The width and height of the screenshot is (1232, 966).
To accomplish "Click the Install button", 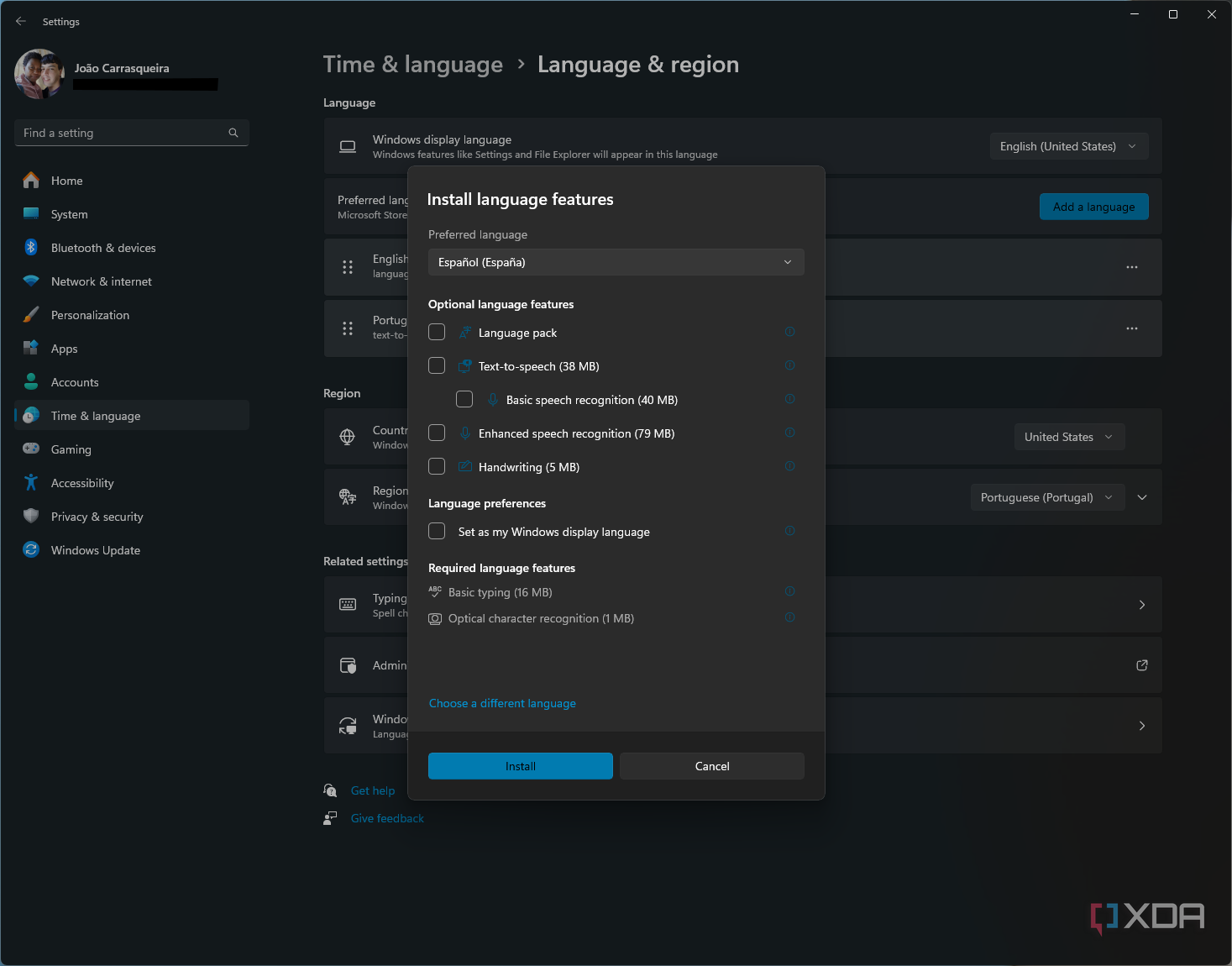I will point(520,765).
